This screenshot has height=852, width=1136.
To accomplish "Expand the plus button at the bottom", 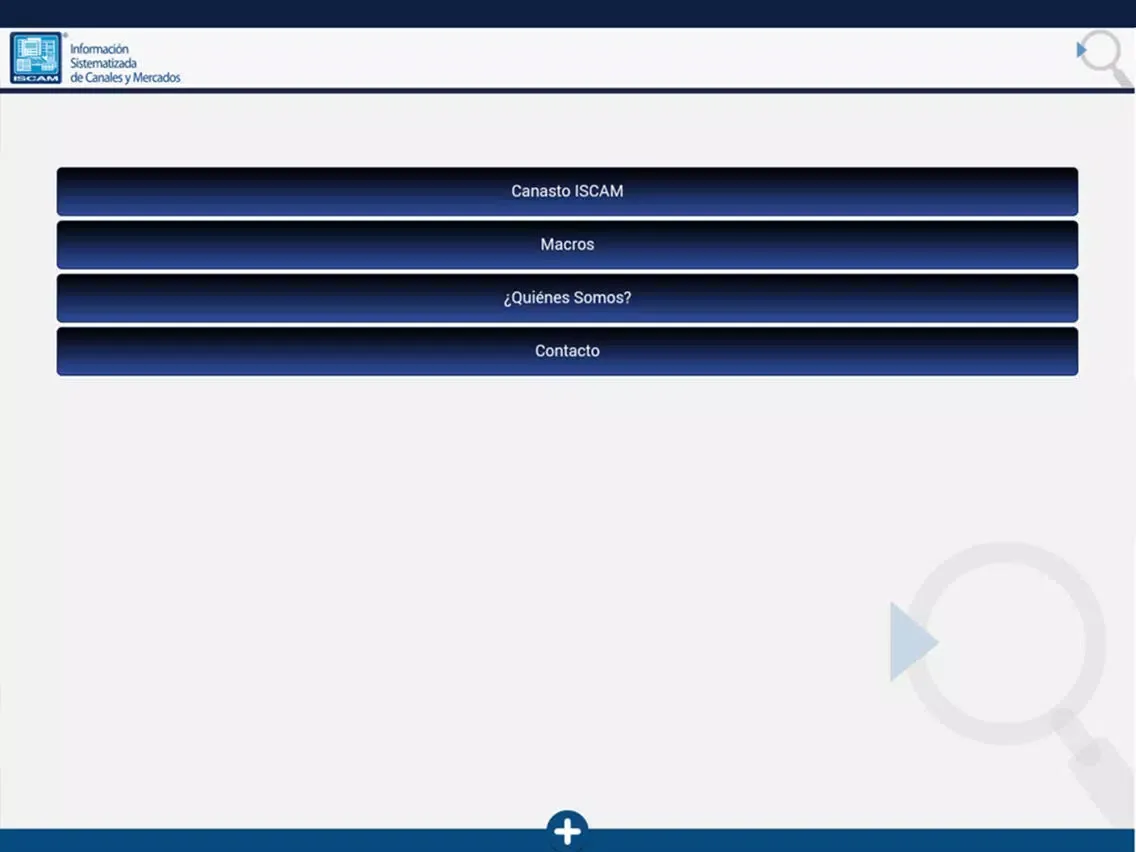I will click(567, 830).
